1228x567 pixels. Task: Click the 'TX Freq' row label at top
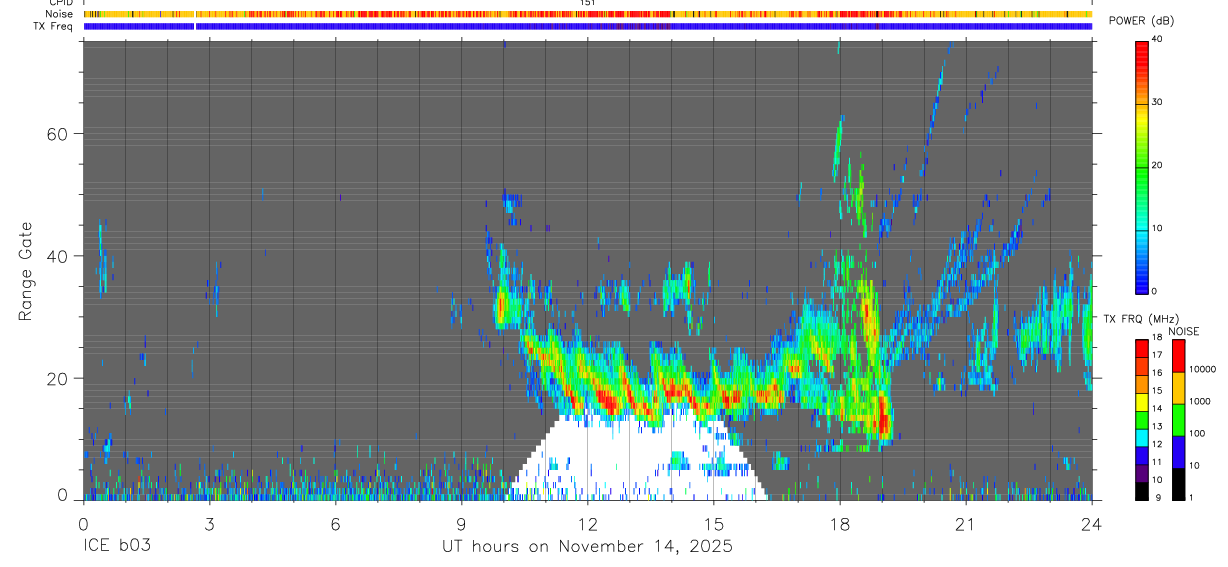[53, 26]
